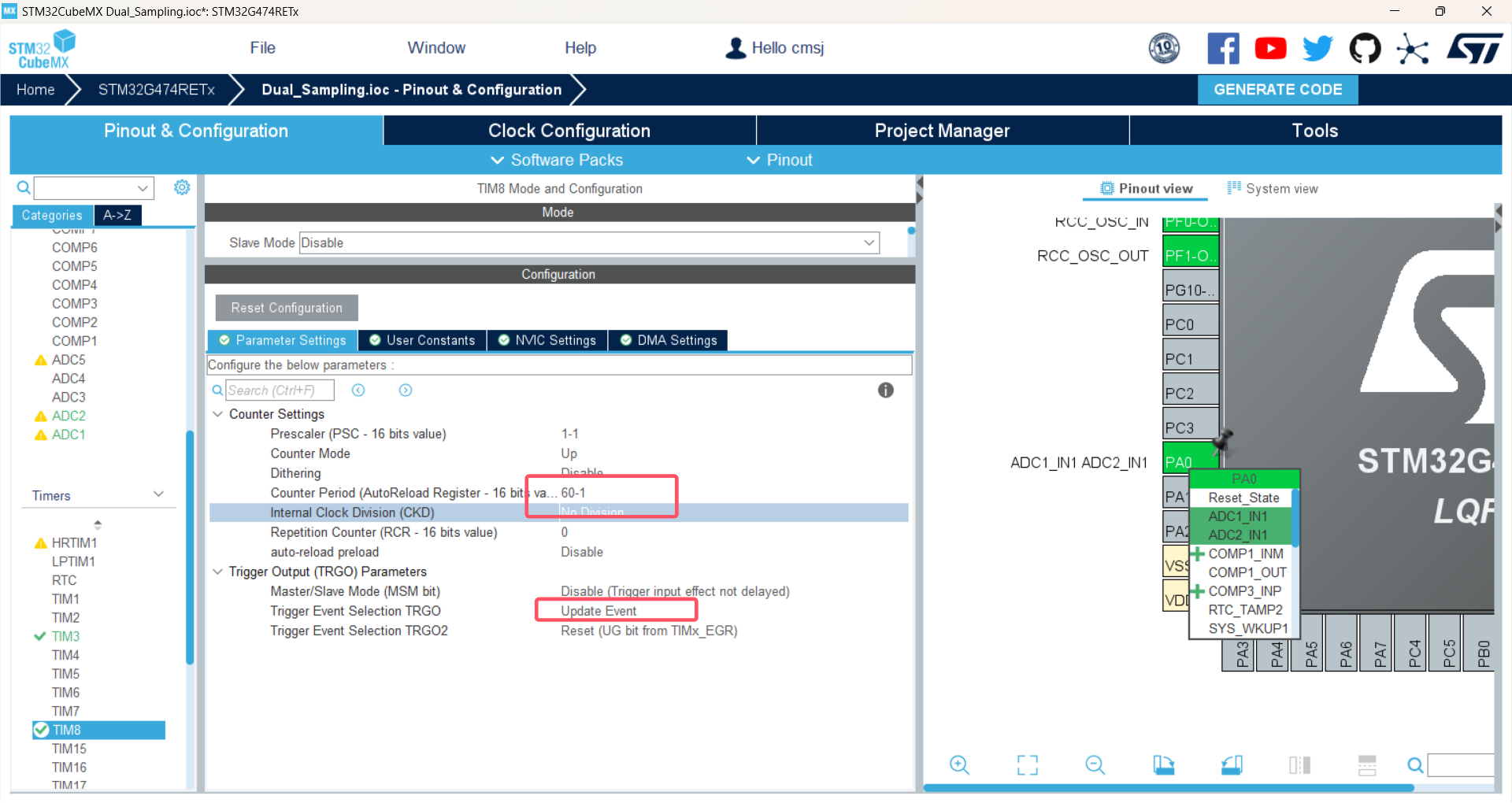
Task: Open the Internal Clock Division value dropdown
Action: coord(732,513)
